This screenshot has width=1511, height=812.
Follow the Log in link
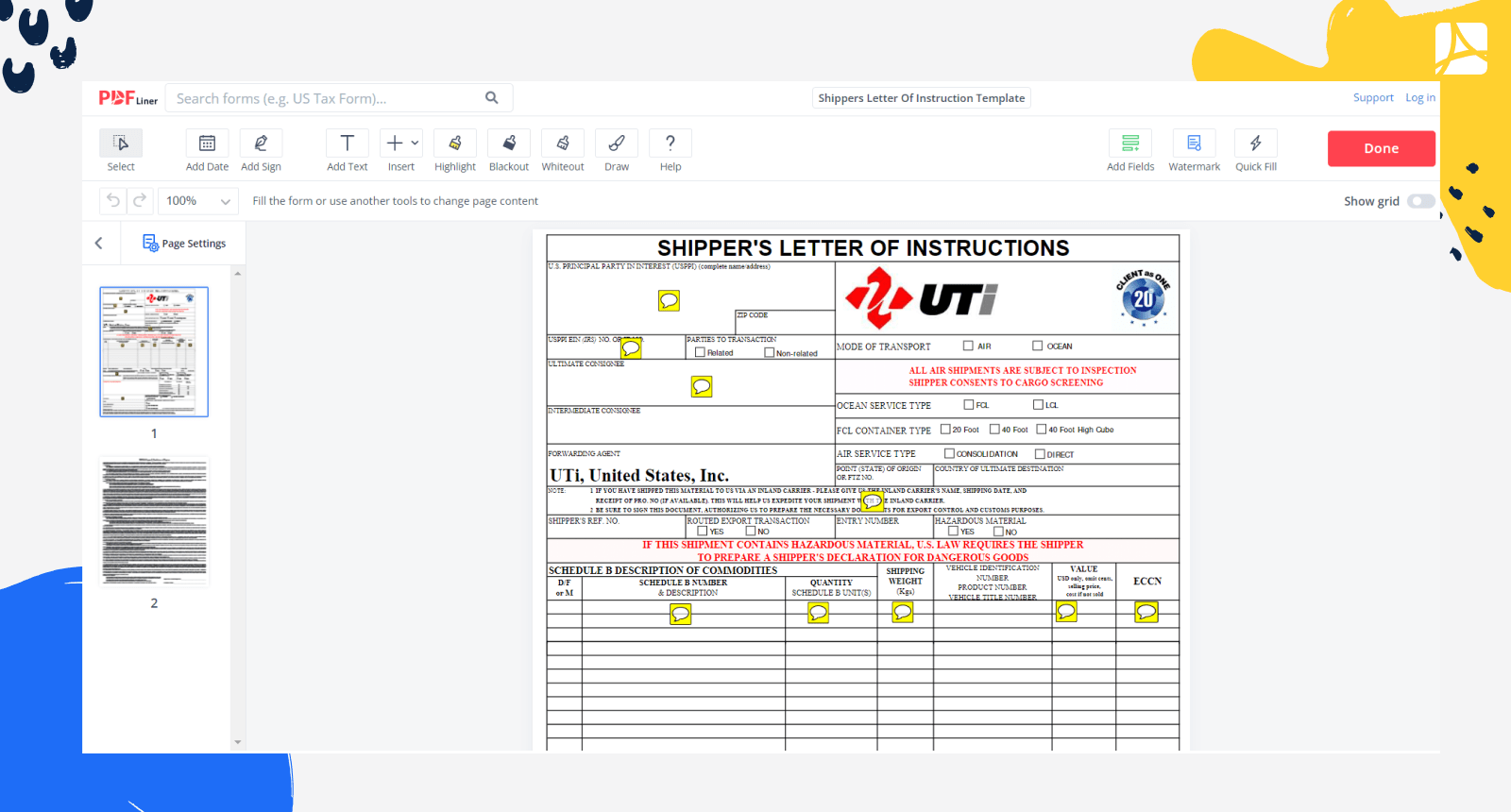[x=1419, y=97]
